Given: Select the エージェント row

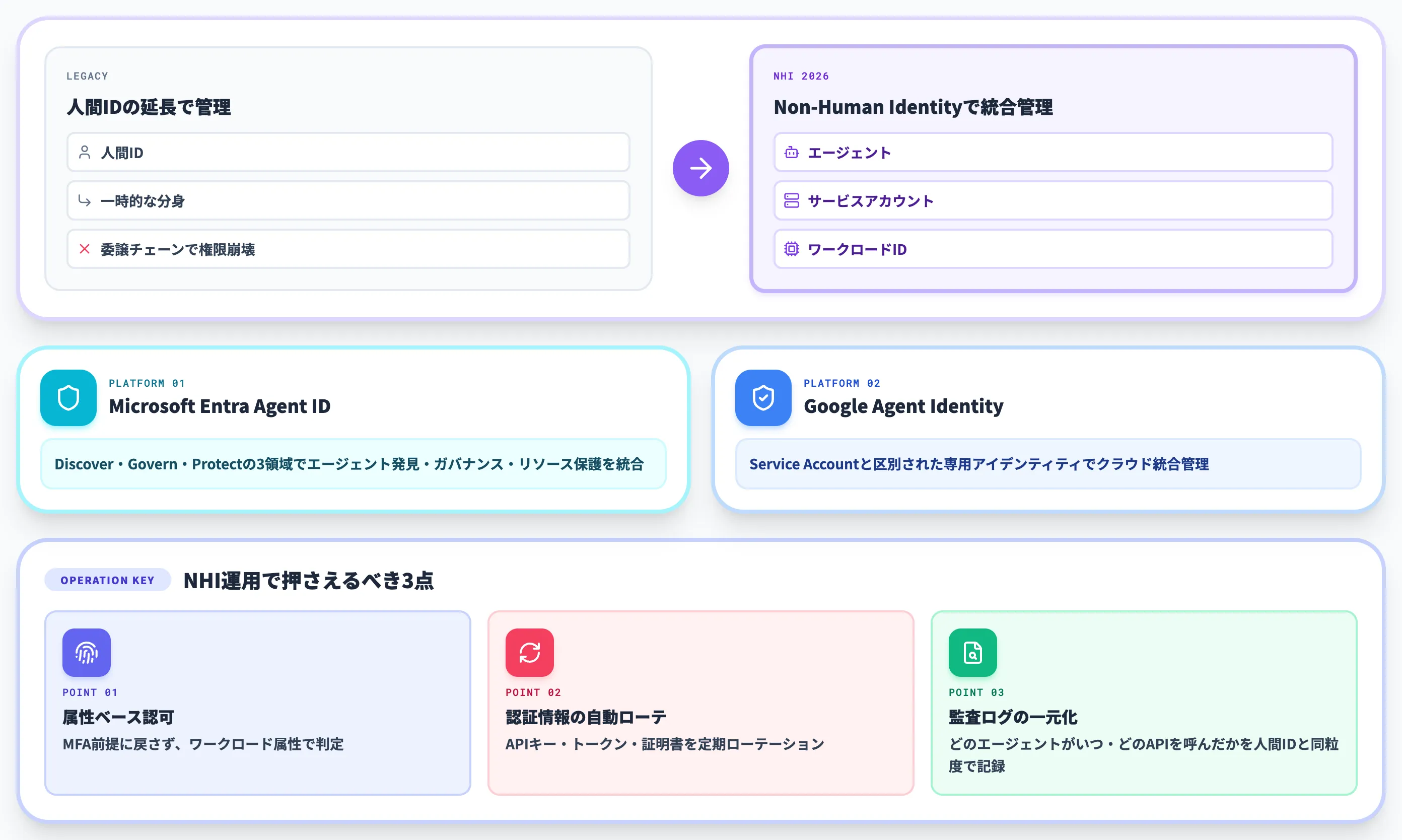Looking at the screenshot, I should click(x=1053, y=152).
